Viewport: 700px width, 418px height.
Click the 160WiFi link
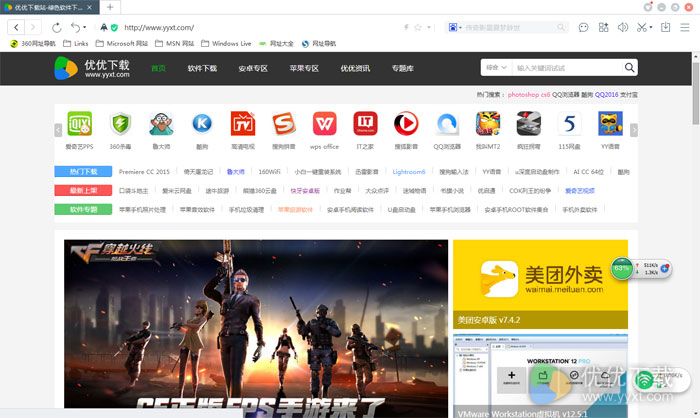pos(269,171)
